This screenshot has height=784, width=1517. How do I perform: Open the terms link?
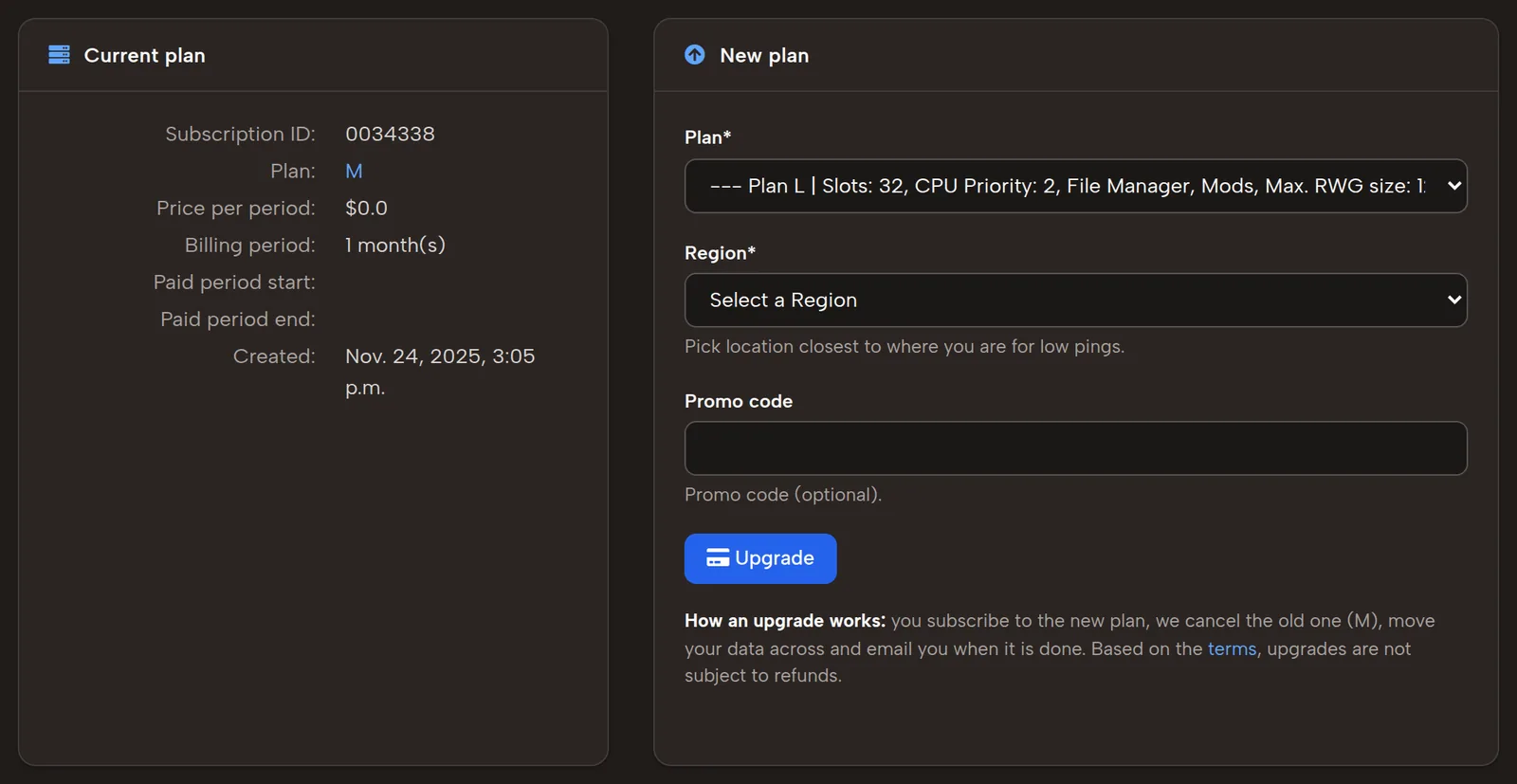(1232, 648)
